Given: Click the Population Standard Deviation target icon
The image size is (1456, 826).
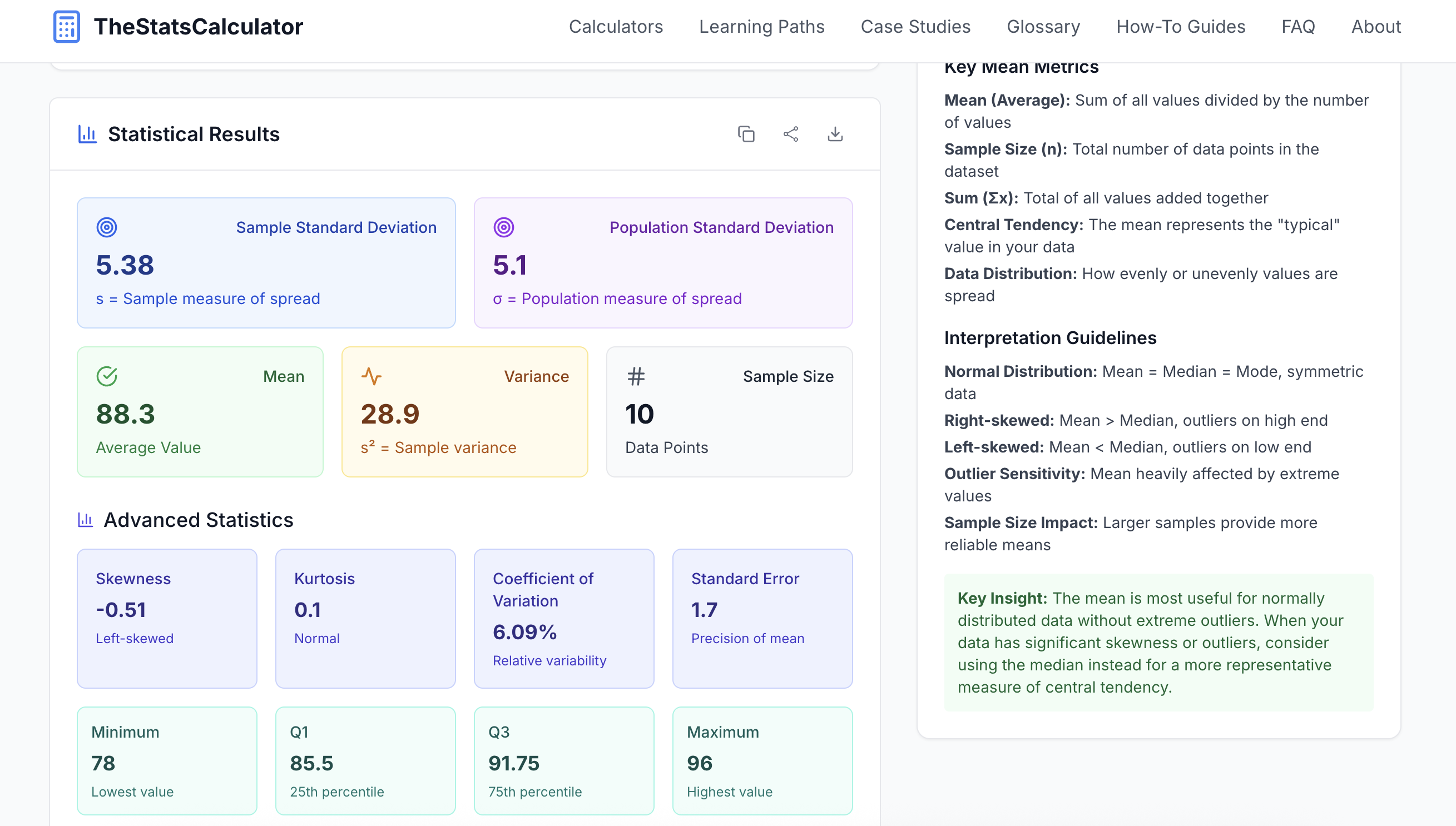Looking at the screenshot, I should (503, 227).
